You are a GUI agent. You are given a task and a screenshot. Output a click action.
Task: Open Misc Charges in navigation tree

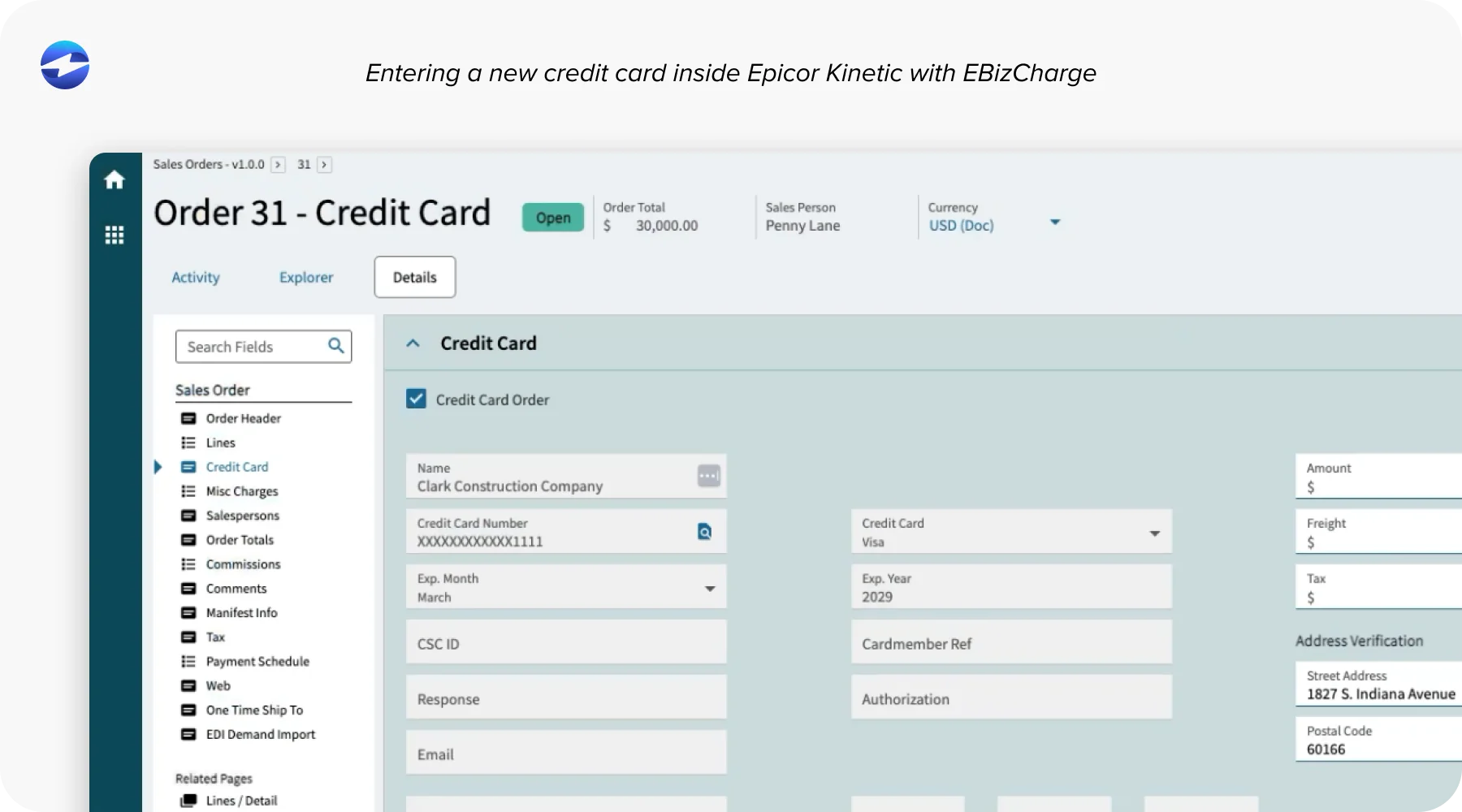point(242,491)
